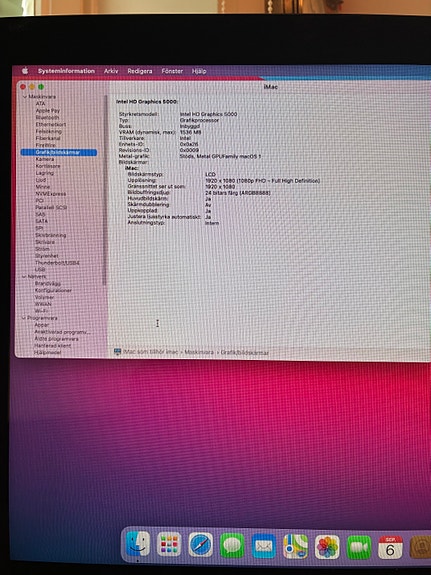
Task: Select Skrivare in the sidebar
Action: coord(45,242)
